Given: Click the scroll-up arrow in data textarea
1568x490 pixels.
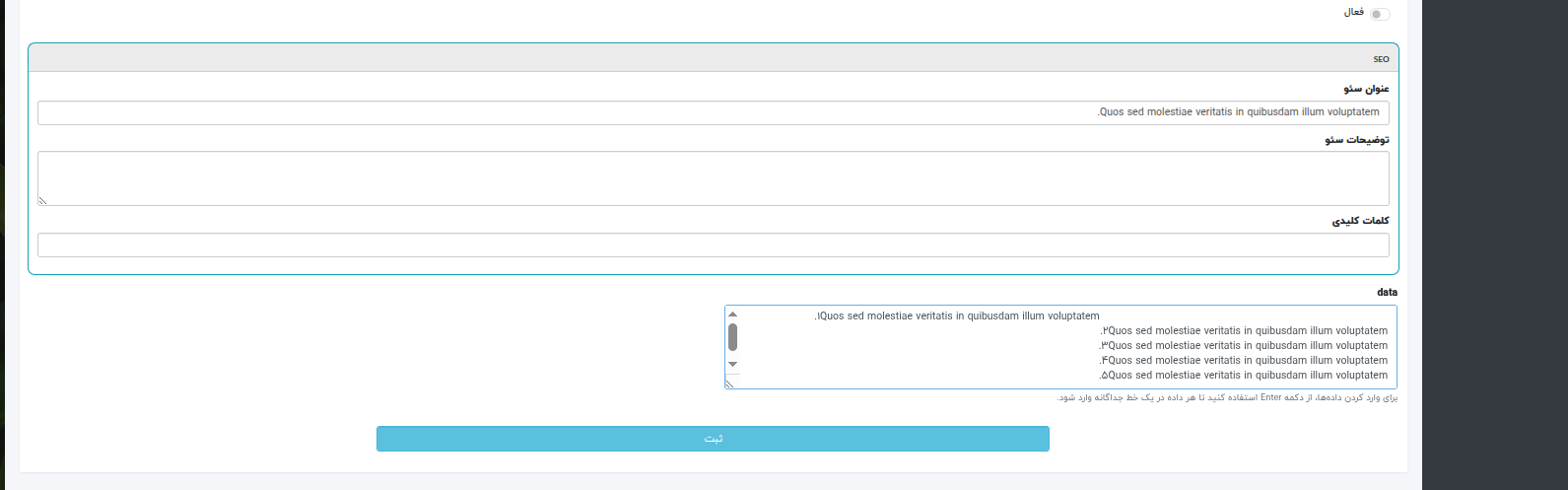Looking at the screenshot, I should click(732, 315).
